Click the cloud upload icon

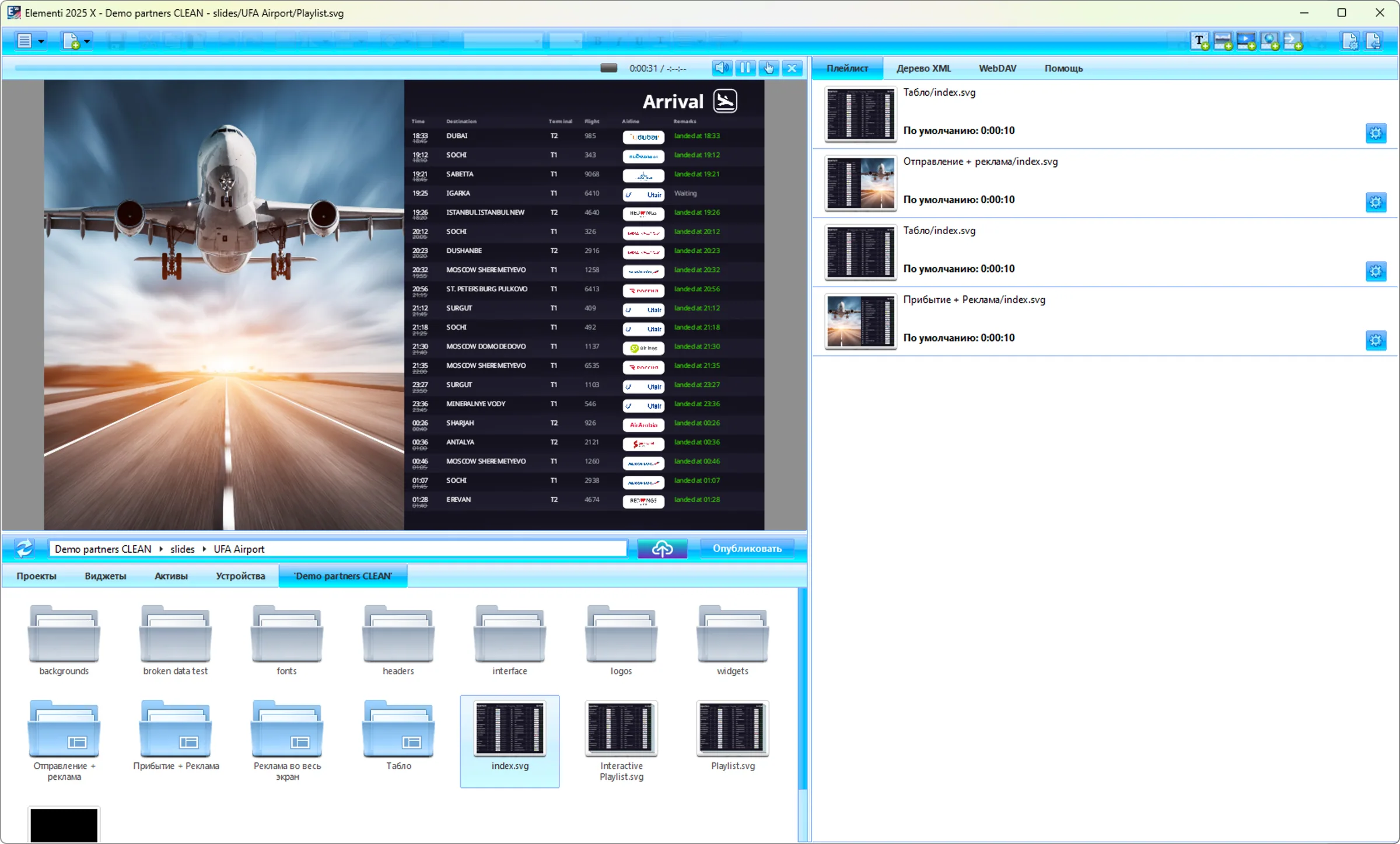[662, 549]
